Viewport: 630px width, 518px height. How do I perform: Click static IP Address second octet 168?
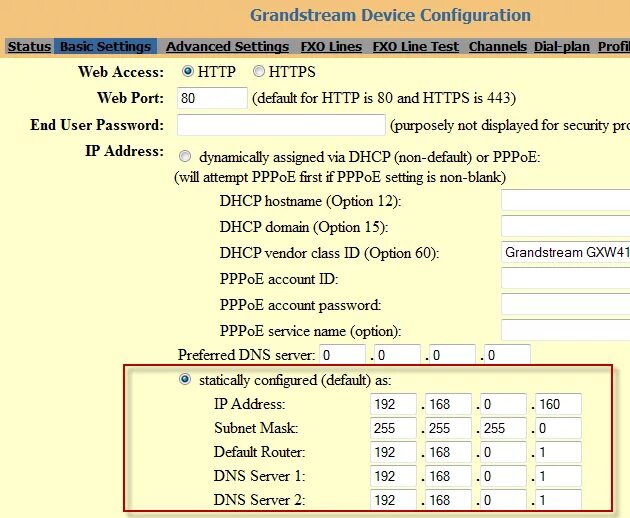(x=448, y=404)
